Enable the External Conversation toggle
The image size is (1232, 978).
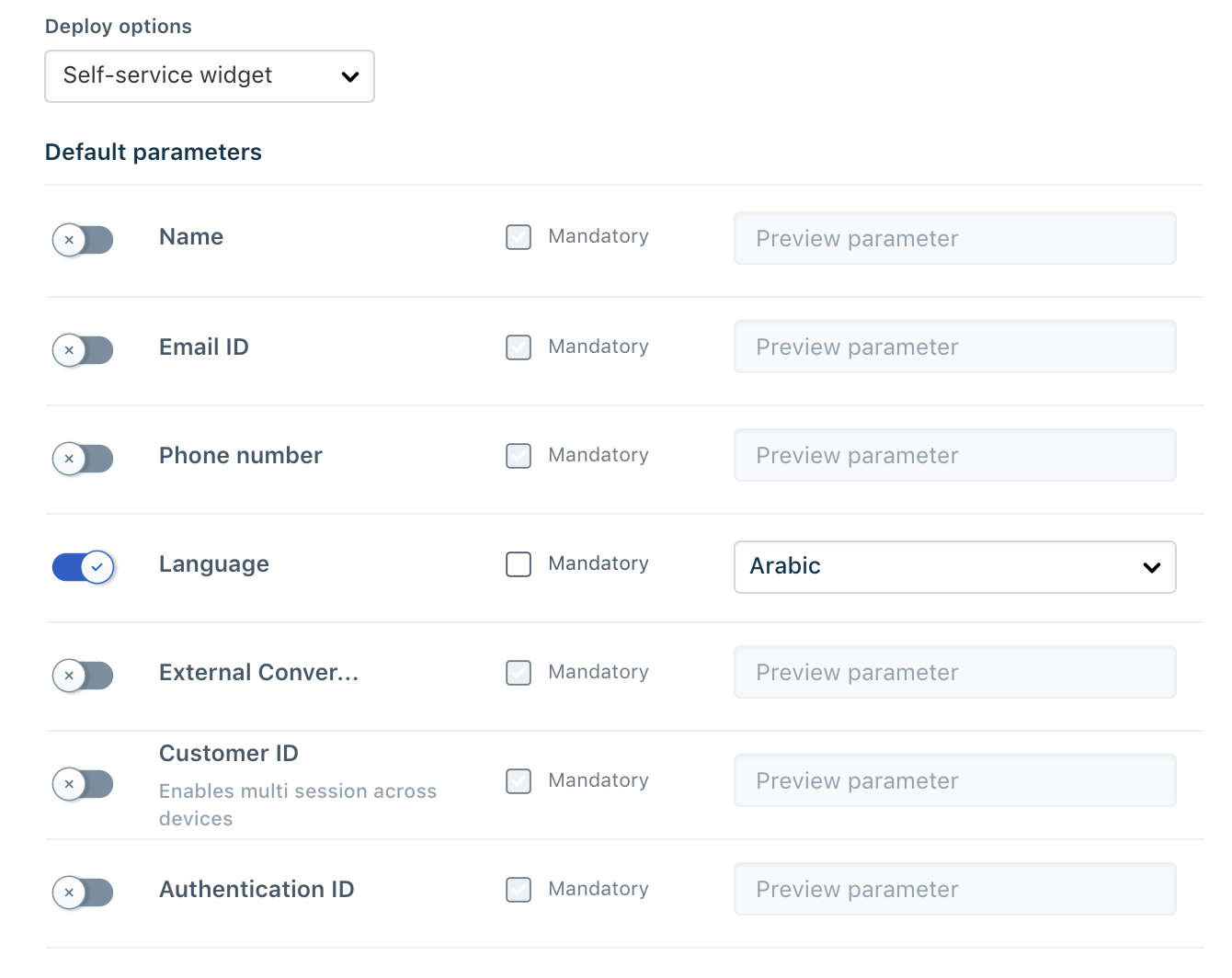point(83,676)
